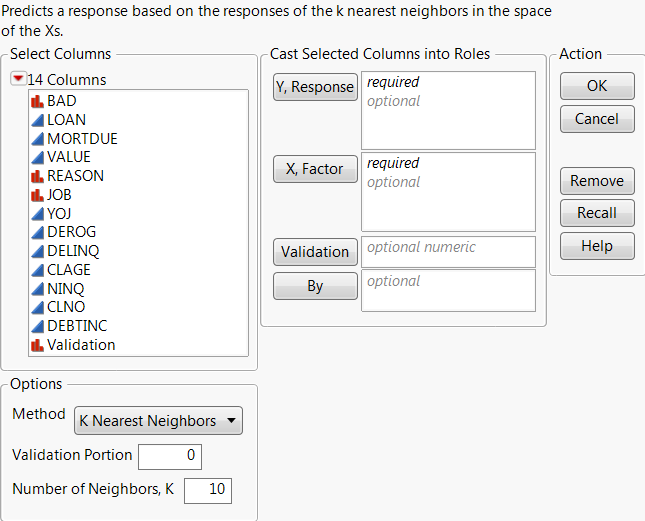Click the nominal icon beside Validation column
The width and height of the screenshot is (645, 521).
pos(38,345)
